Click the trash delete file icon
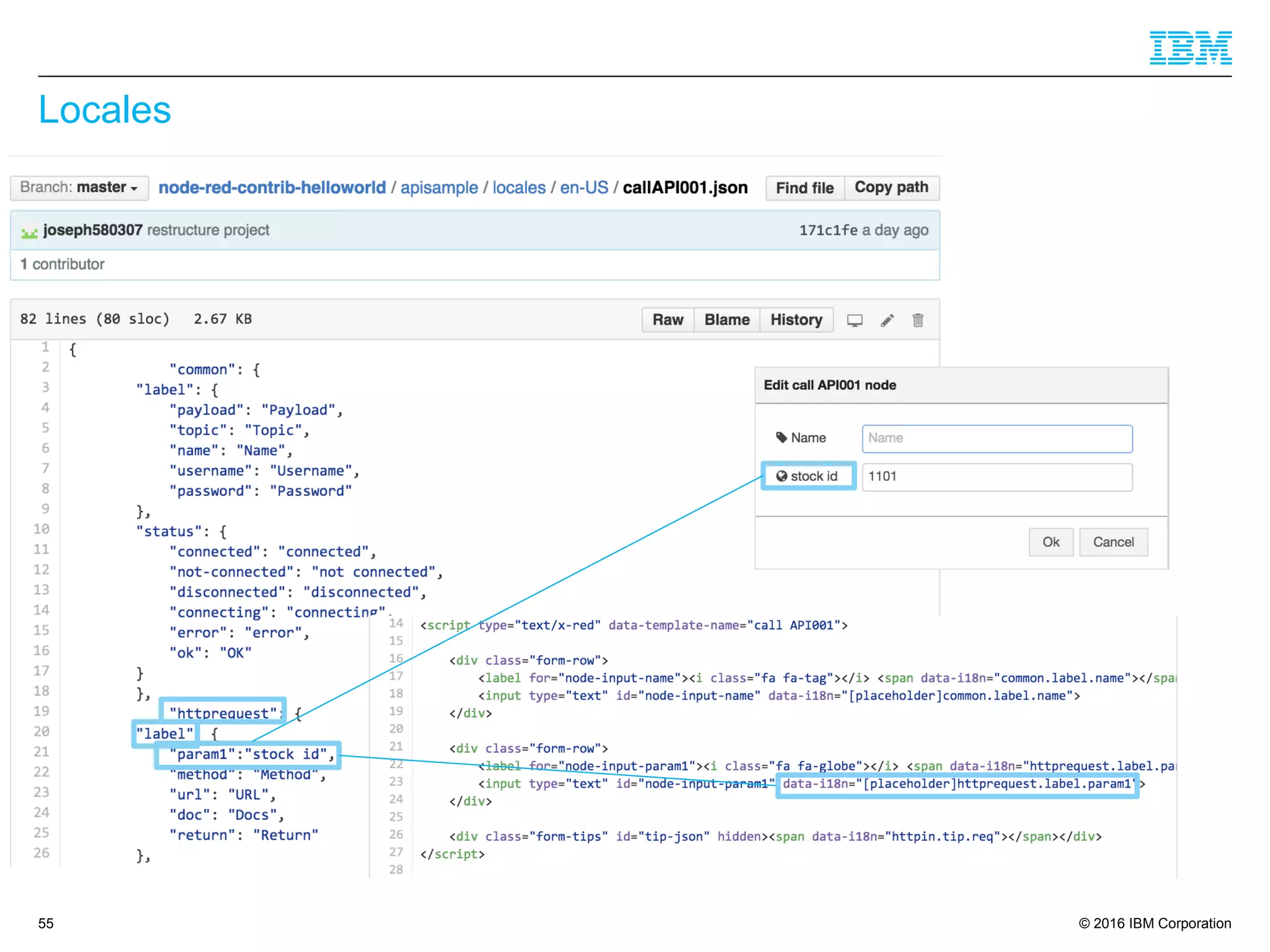The image size is (1270, 952). click(918, 320)
